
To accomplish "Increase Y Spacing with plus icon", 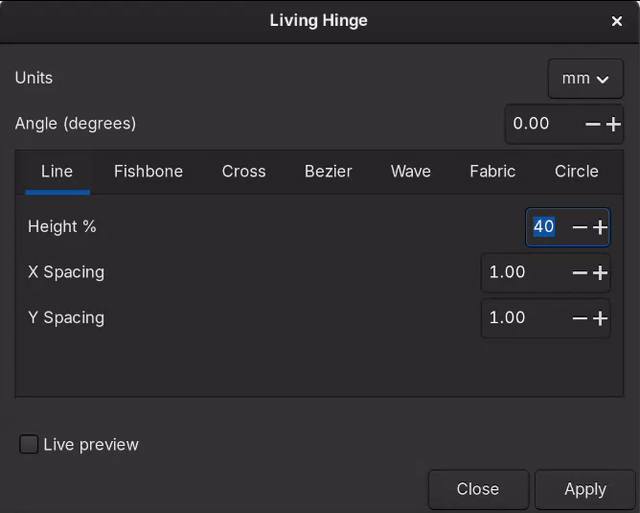I will 600,319.
